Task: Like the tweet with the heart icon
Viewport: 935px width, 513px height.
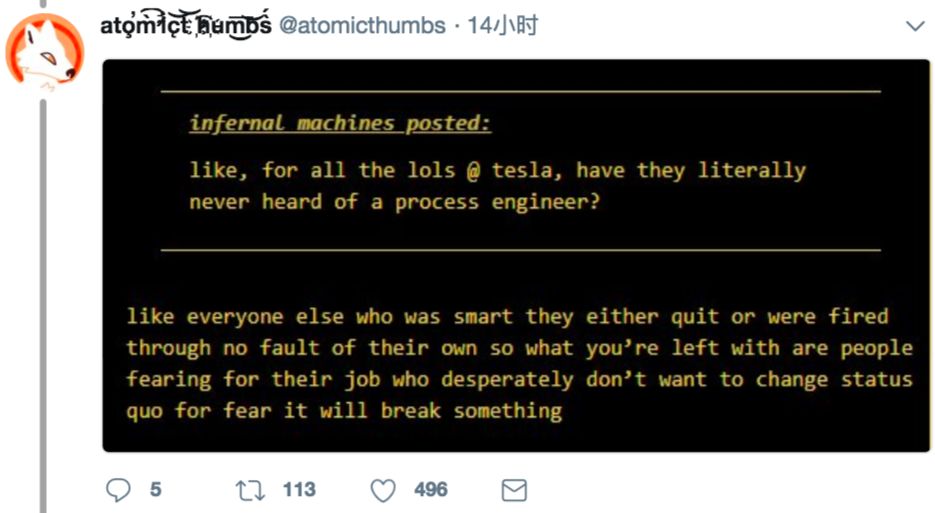Action: [383, 490]
